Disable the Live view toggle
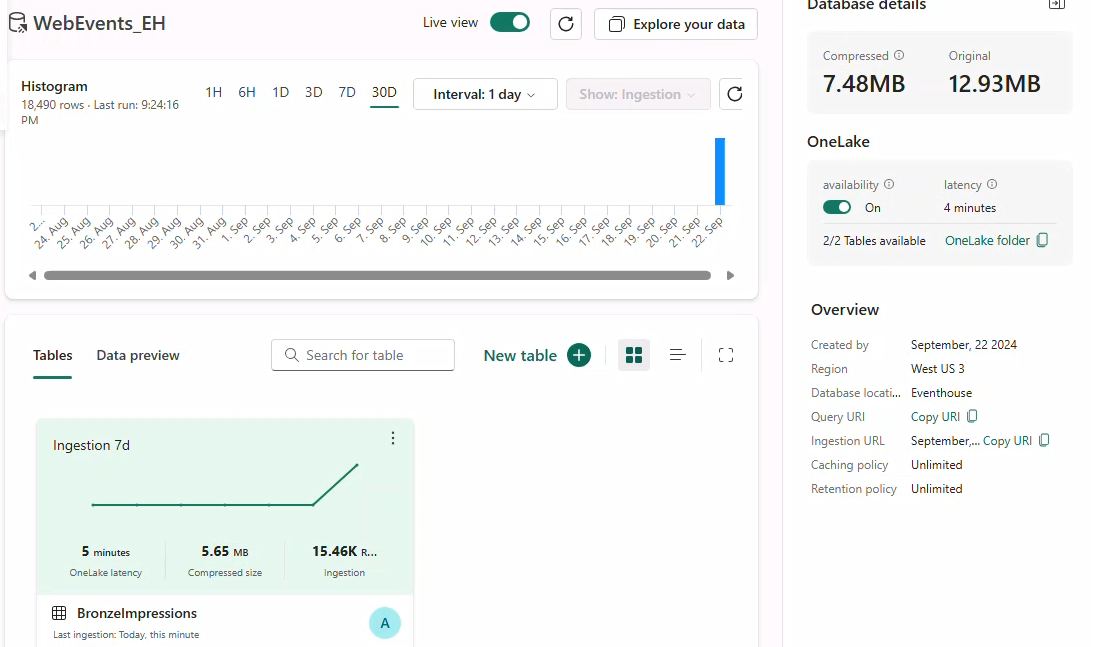 point(510,20)
